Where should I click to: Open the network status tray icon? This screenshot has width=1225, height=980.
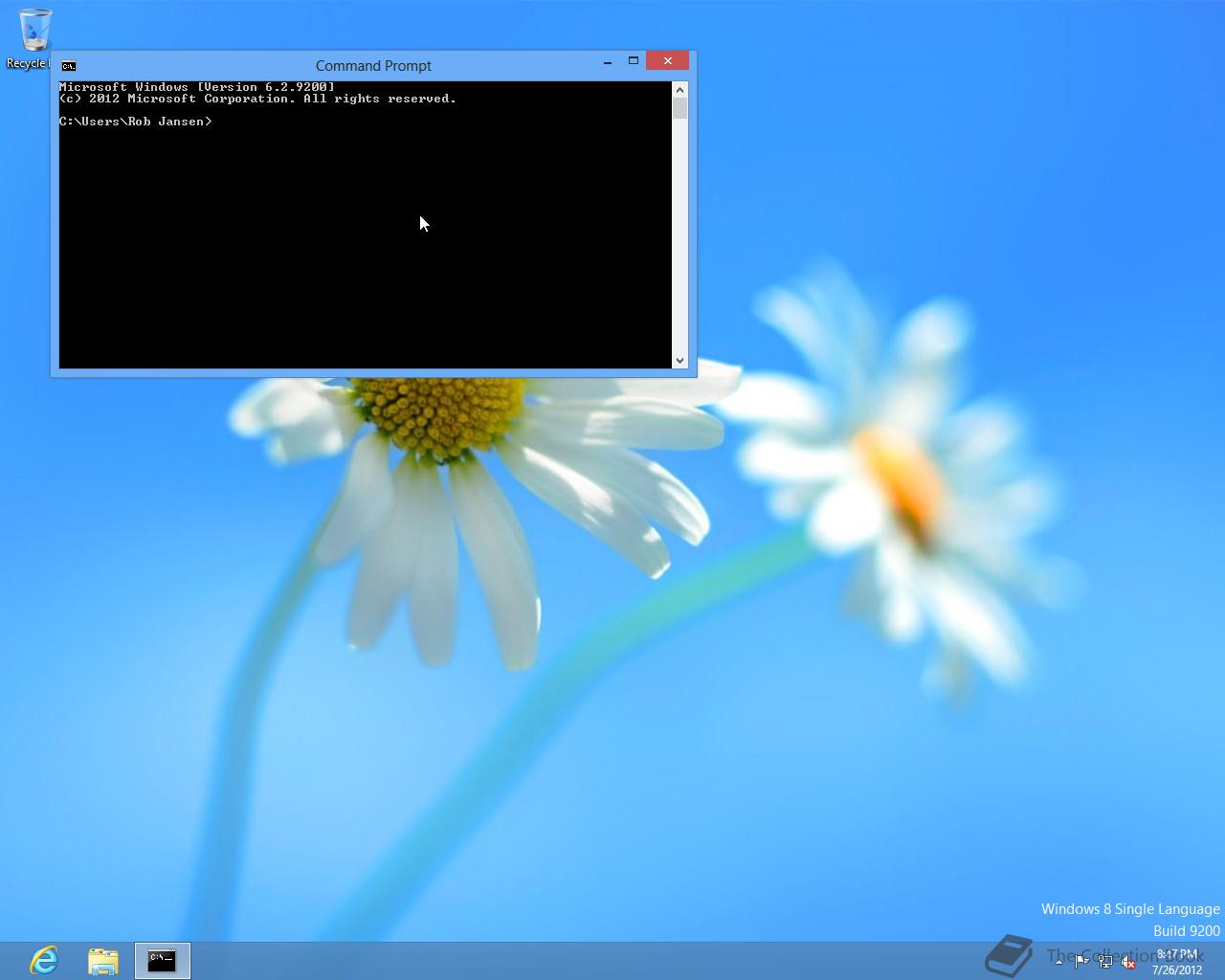click(1105, 962)
